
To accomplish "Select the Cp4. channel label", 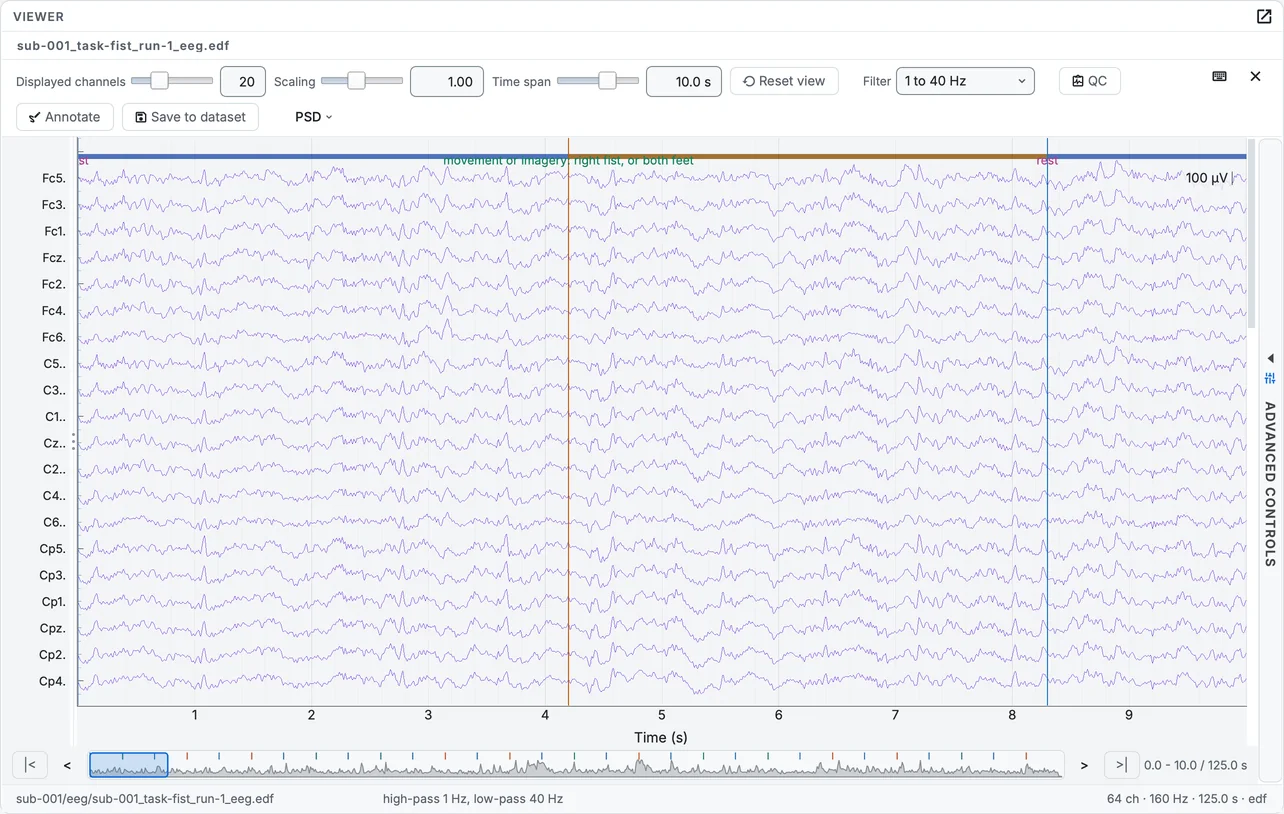I will click(x=52, y=681).
